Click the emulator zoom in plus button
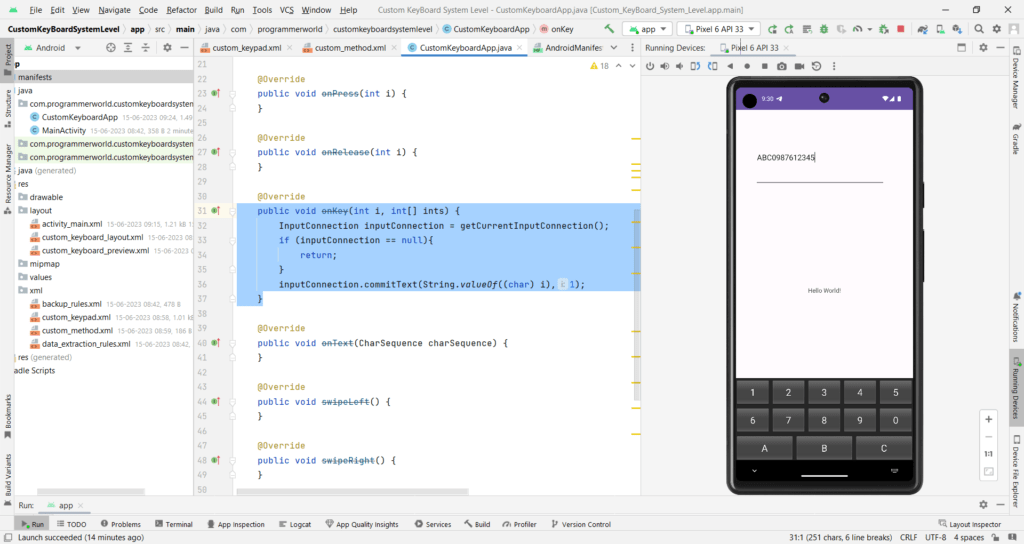Screen dimensions: 1024x544 [988, 419]
